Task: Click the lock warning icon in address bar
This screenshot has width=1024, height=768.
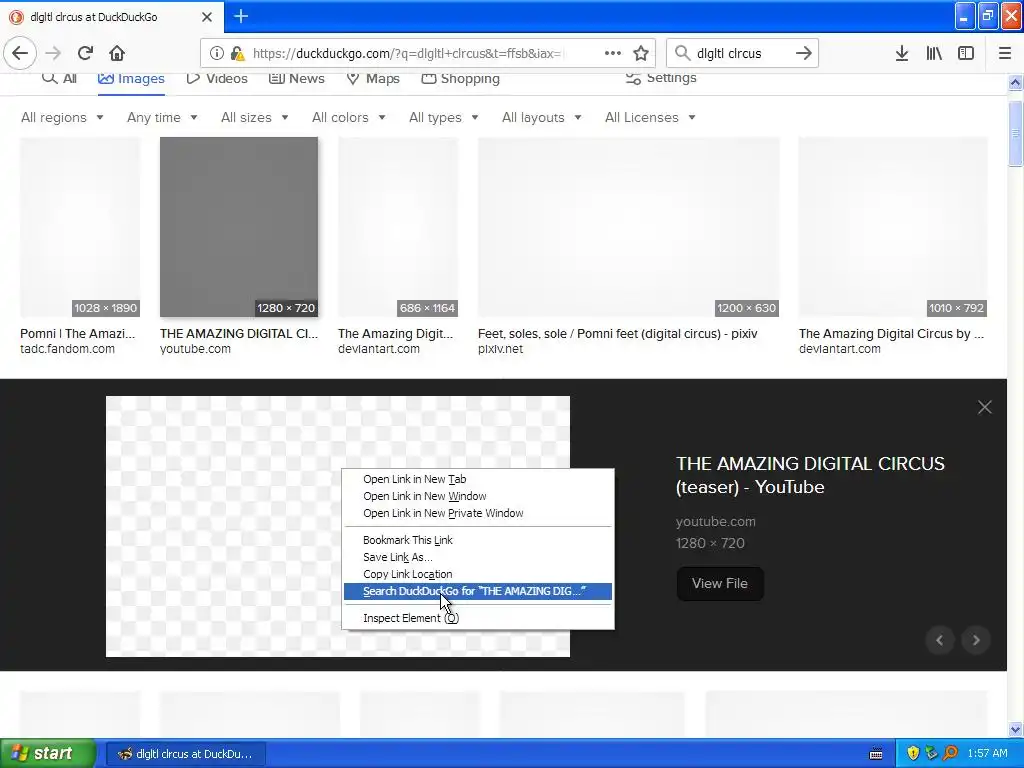Action: [x=237, y=53]
